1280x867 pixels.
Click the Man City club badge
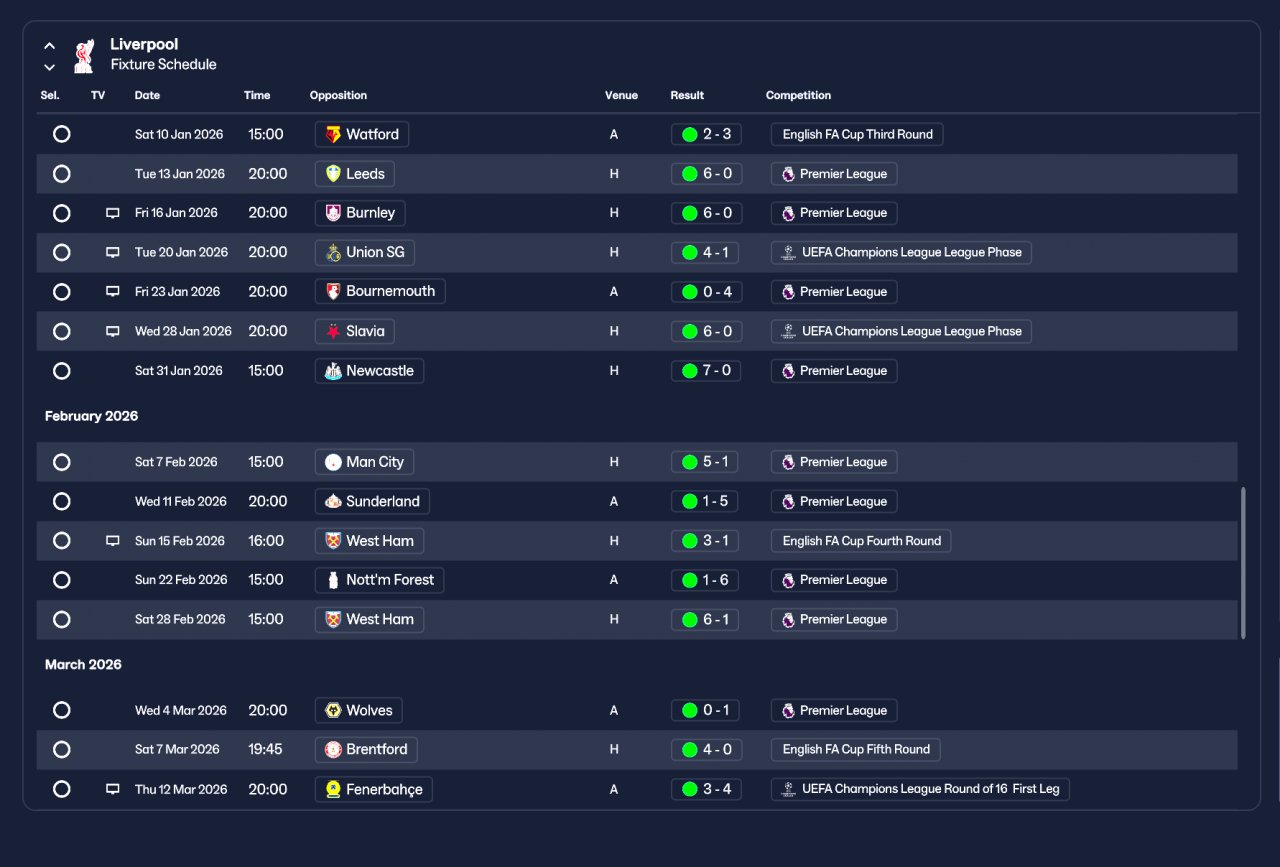point(333,462)
